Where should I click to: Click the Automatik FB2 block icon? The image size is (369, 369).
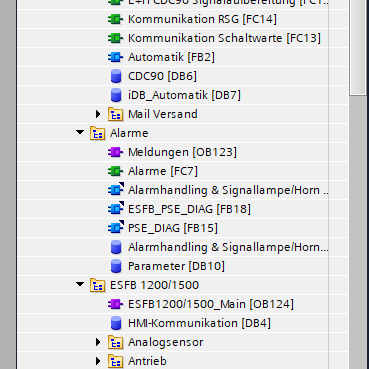pyautogui.click(x=115, y=57)
